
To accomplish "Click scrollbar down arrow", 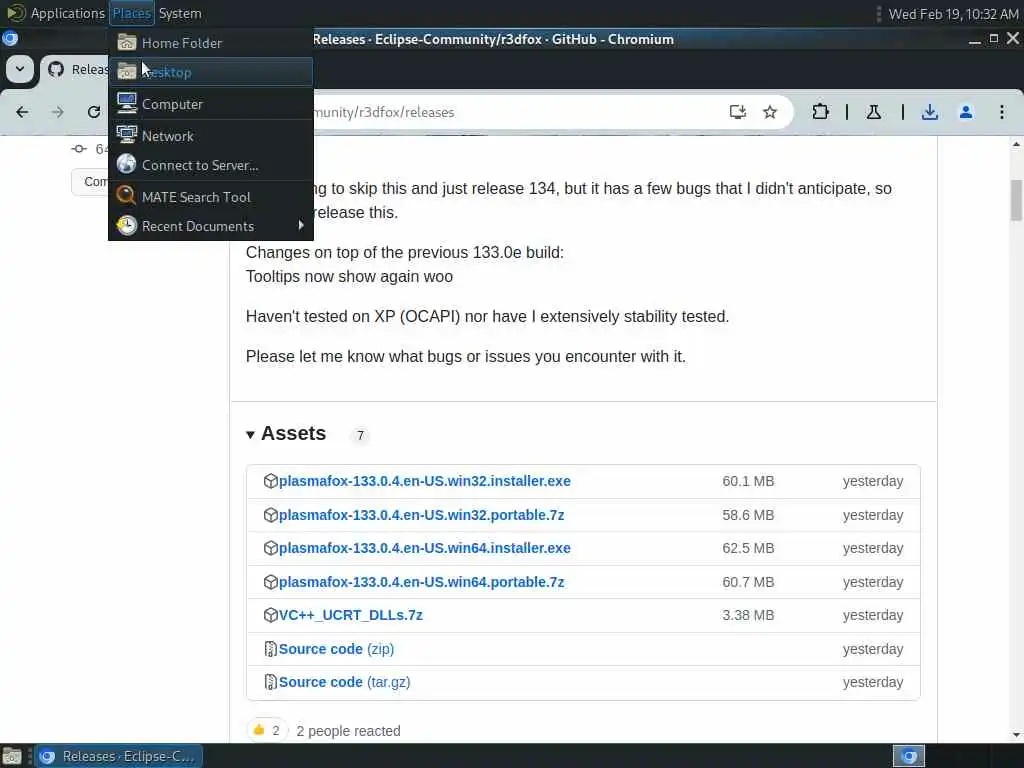I will (x=1016, y=735).
